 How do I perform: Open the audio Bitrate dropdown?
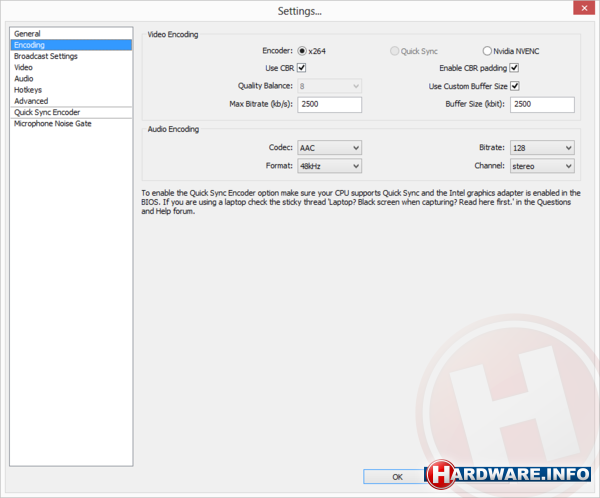tap(542, 148)
